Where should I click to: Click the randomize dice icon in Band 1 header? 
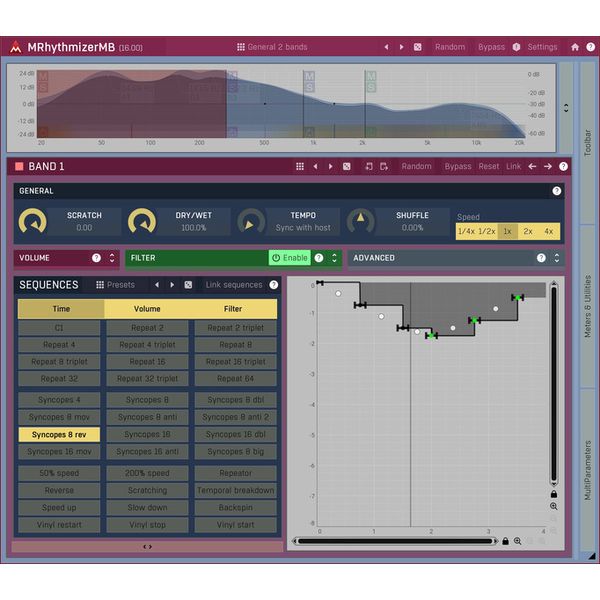click(x=346, y=167)
